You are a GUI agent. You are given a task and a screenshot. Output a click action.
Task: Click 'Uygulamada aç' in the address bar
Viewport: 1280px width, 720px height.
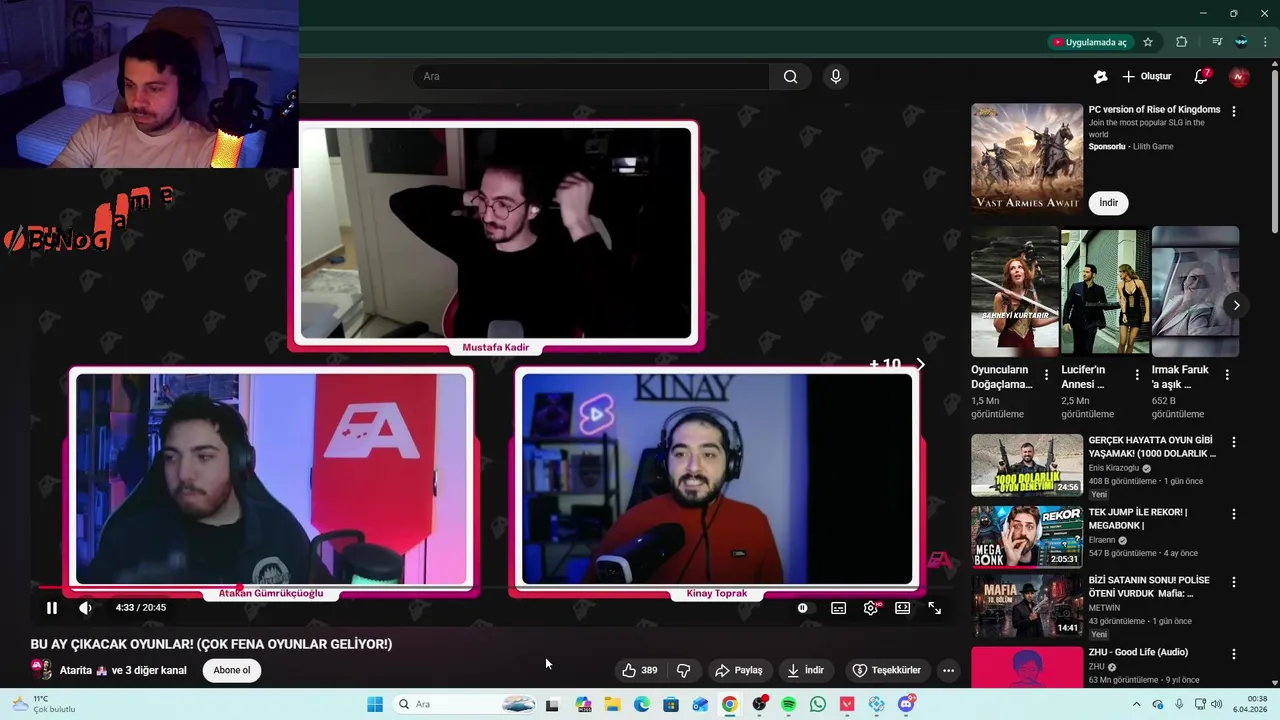click(1089, 42)
